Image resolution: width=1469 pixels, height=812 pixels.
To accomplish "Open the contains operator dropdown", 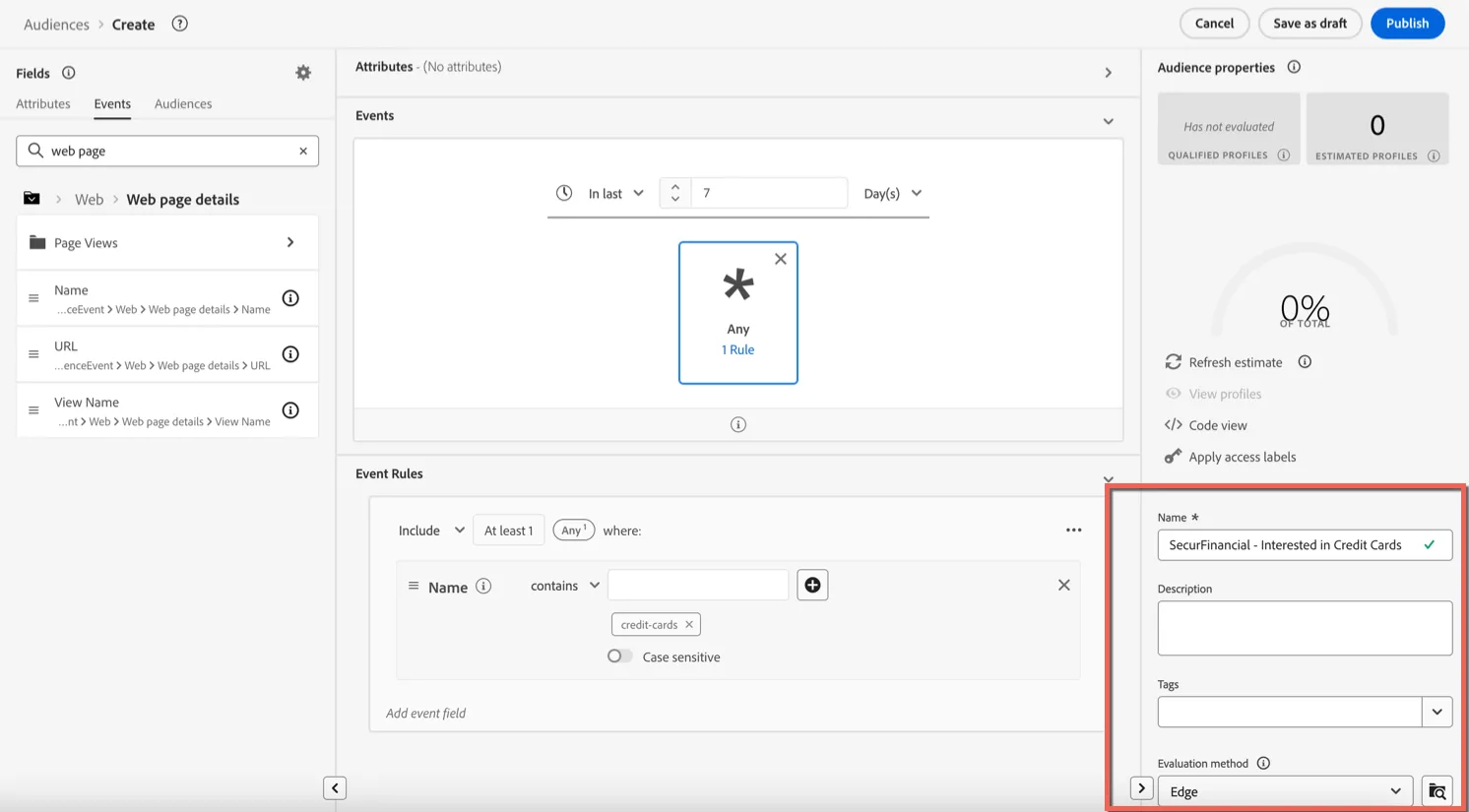I will pos(565,586).
